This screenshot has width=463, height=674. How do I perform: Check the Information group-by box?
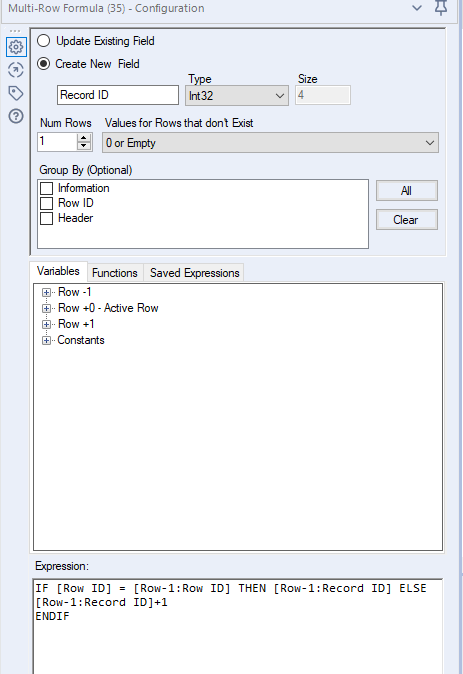46,188
